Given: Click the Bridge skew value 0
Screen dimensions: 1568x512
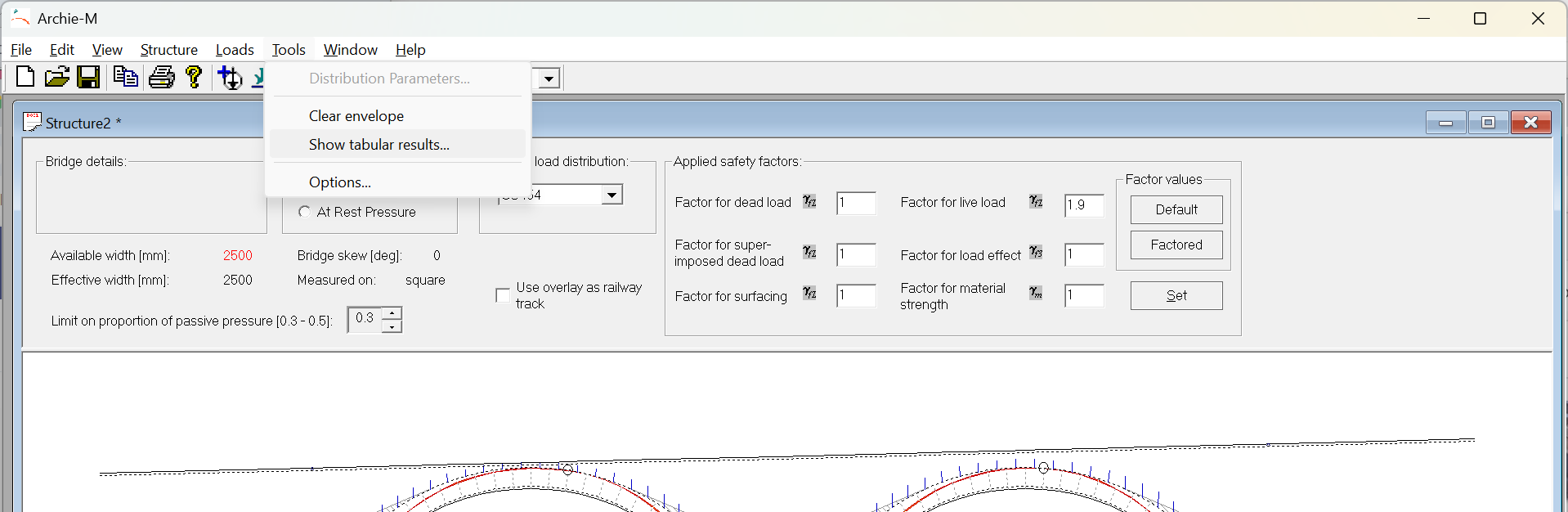Looking at the screenshot, I should point(437,255).
